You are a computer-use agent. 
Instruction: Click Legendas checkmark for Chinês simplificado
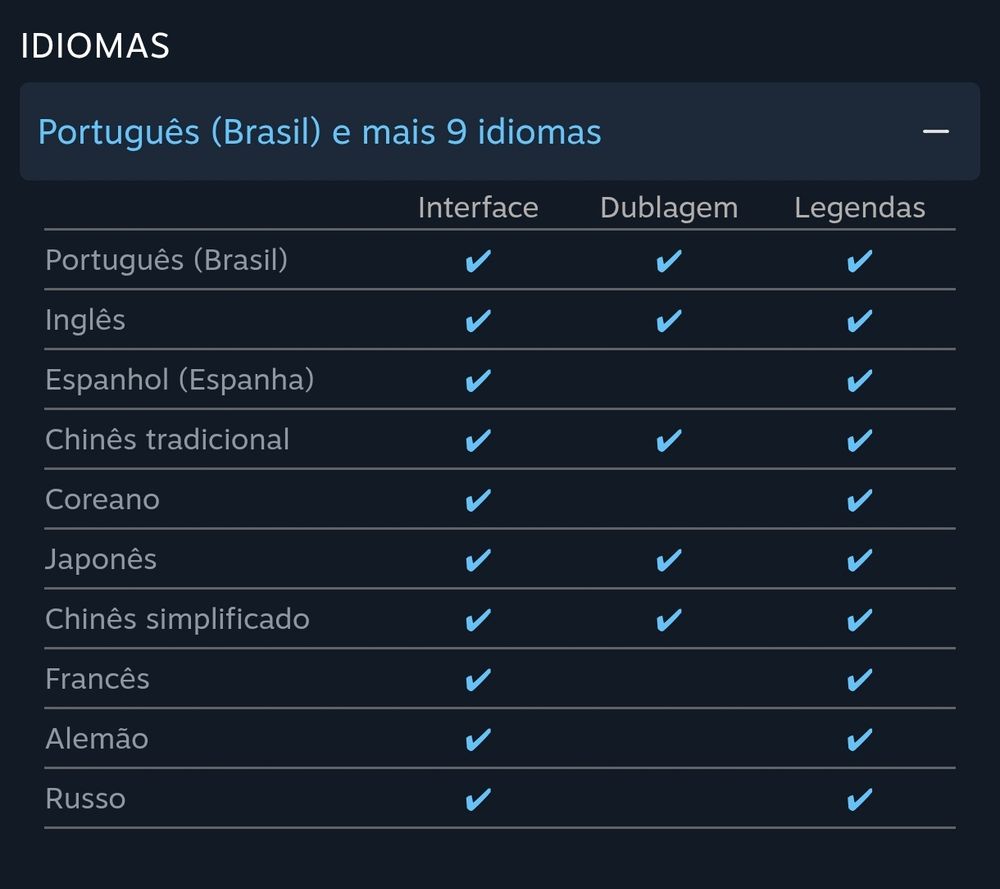point(860,620)
